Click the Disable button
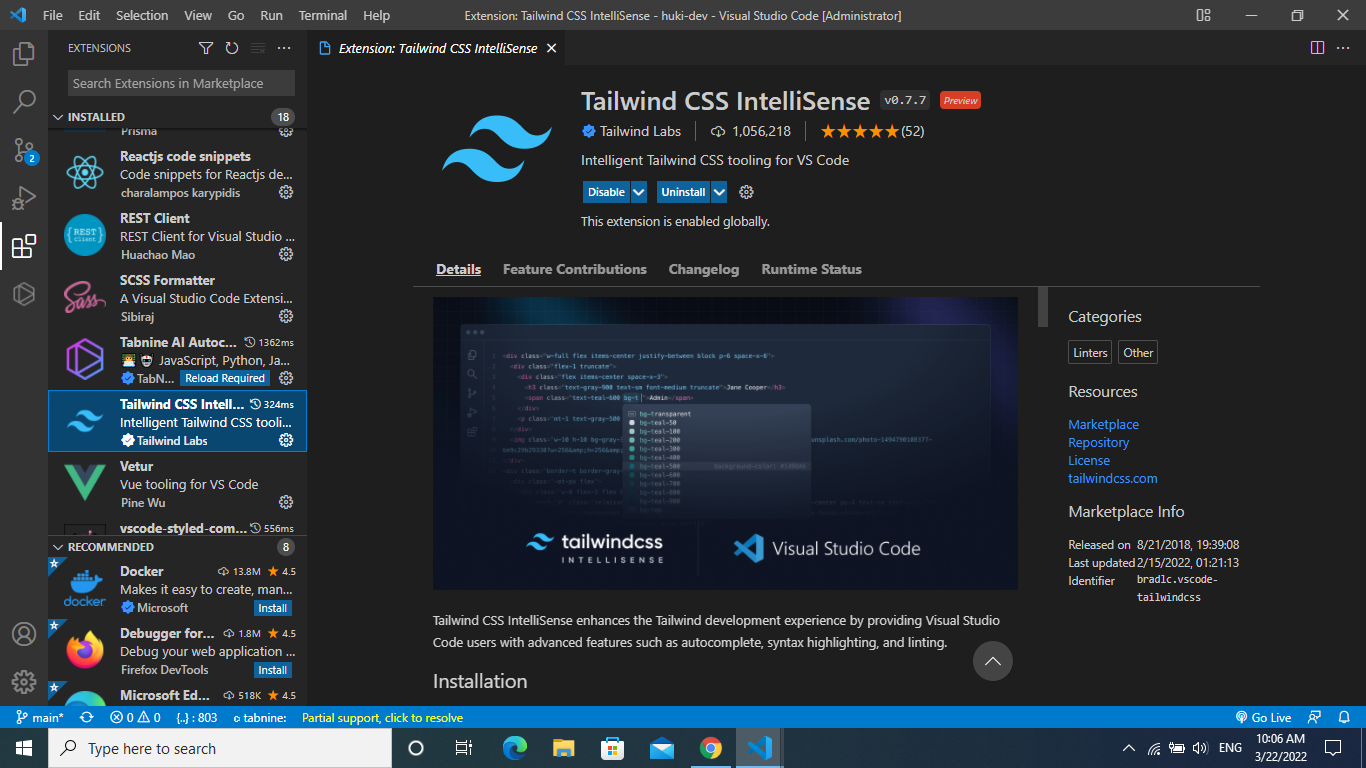The width and height of the screenshot is (1366, 768). point(606,192)
